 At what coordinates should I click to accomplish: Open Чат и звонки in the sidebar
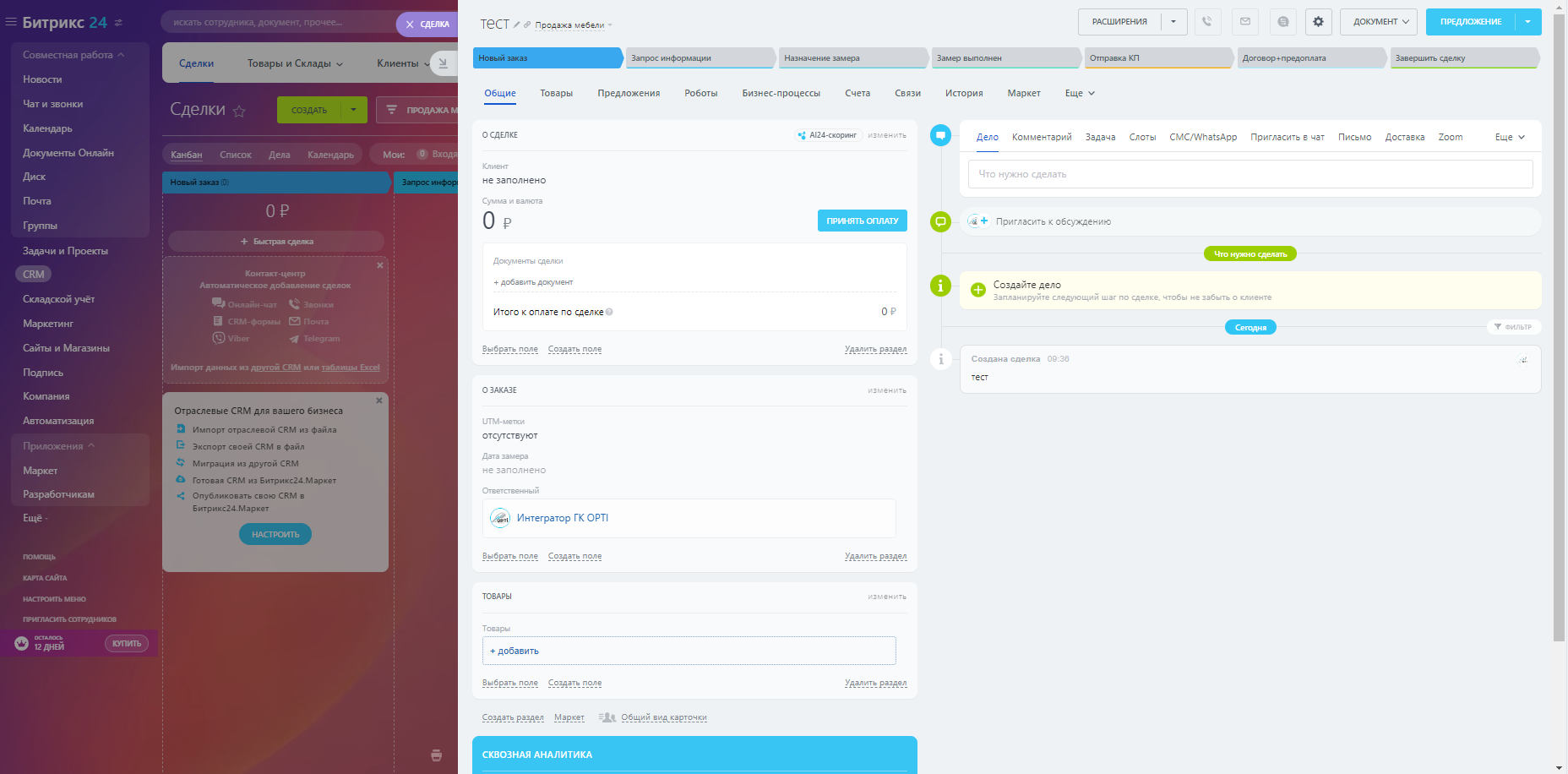pos(53,104)
